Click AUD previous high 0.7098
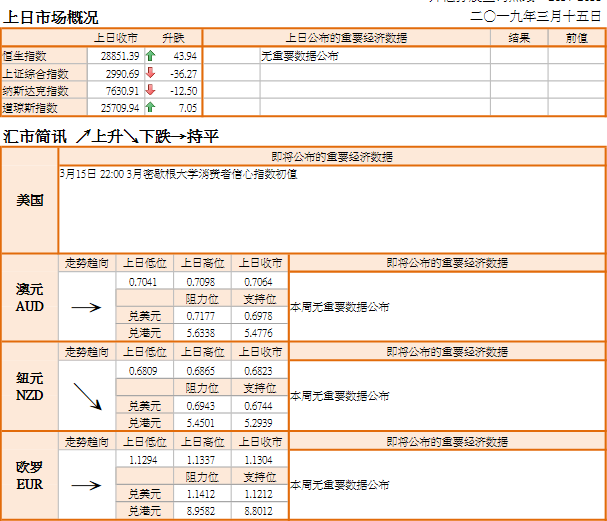This screenshot has height=521, width=607. pos(201,282)
